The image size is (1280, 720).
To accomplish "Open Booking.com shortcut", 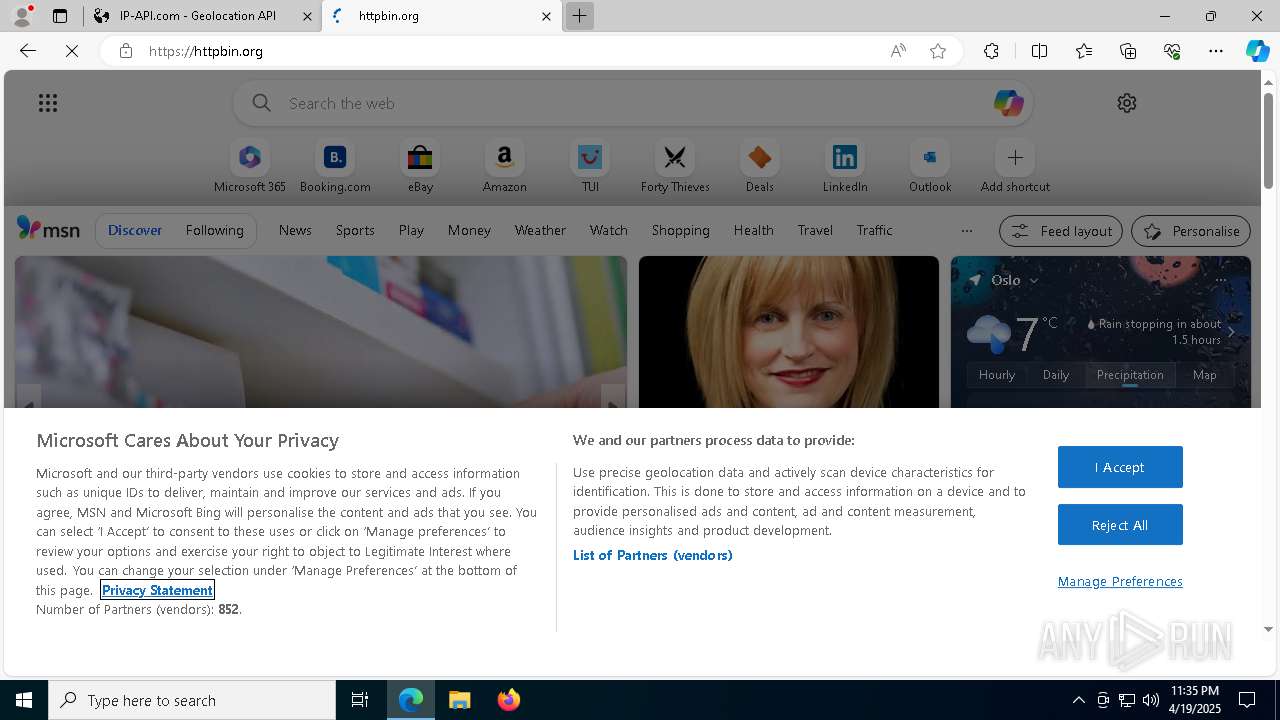I will click(335, 166).
